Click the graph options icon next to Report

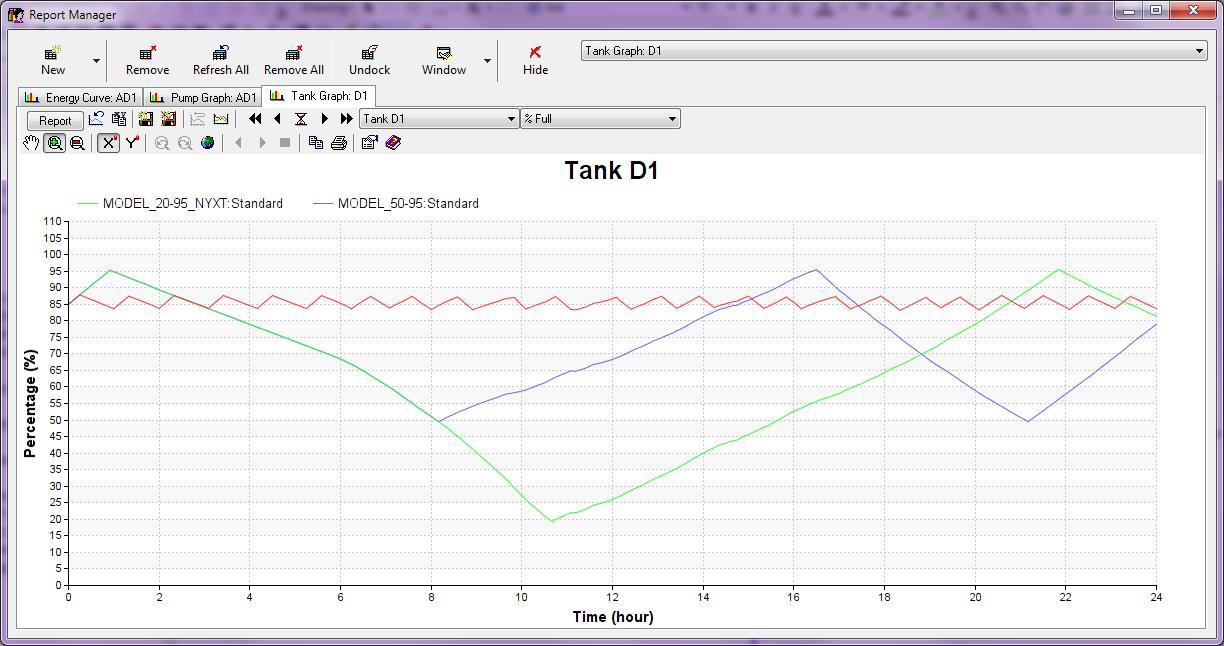96,118
